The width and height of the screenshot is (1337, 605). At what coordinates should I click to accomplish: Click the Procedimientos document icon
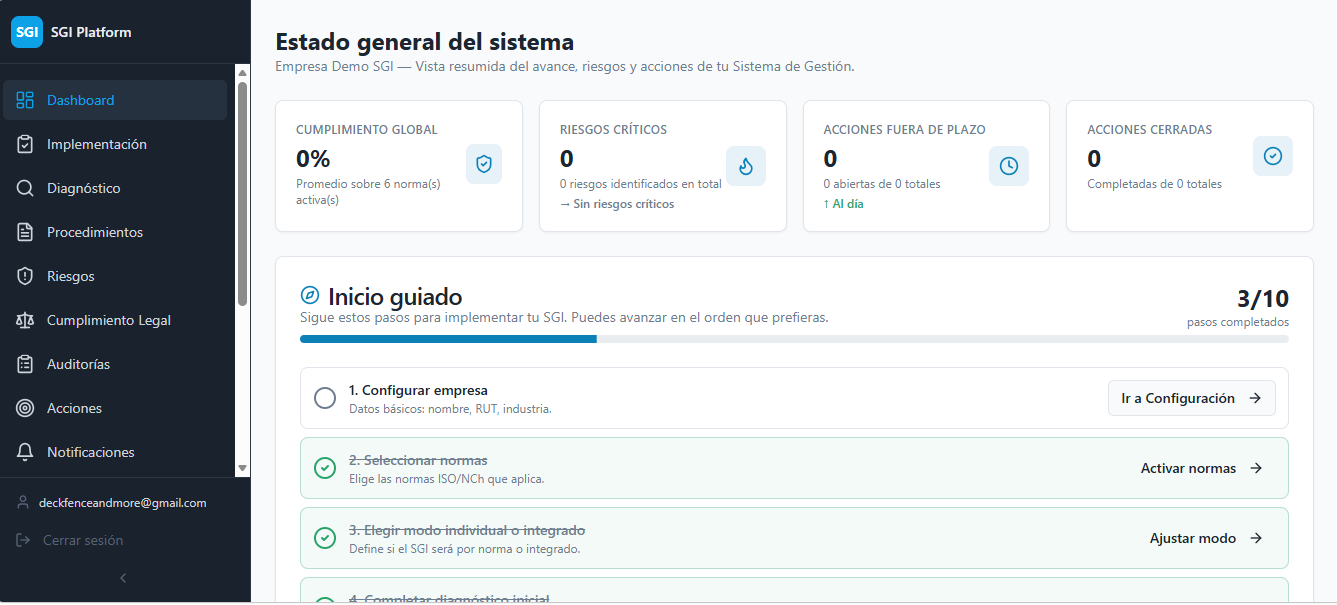25,232
